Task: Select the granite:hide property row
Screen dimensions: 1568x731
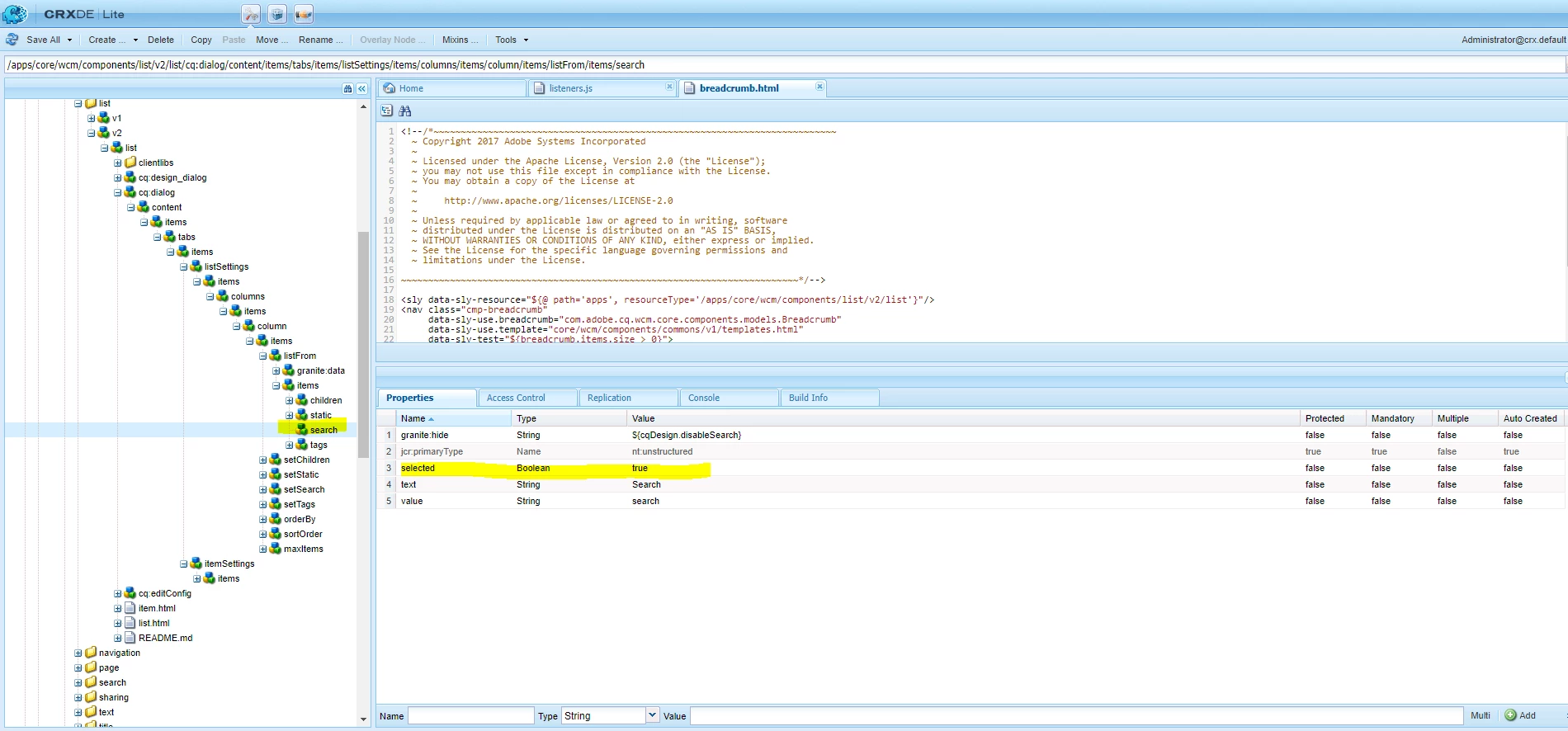Action: (971, 435)
